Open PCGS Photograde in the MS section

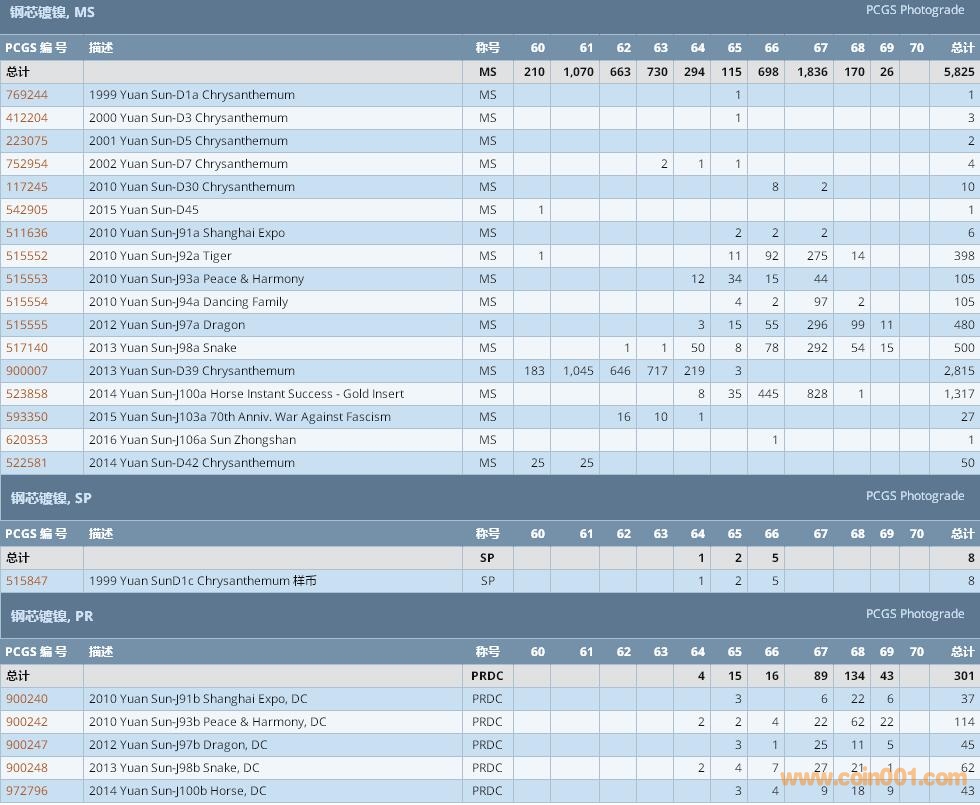pos(914,10)
